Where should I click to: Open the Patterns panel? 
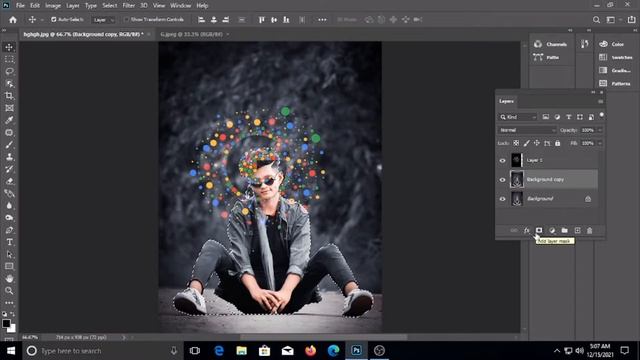pyautogui.click(x=615, y=84)
